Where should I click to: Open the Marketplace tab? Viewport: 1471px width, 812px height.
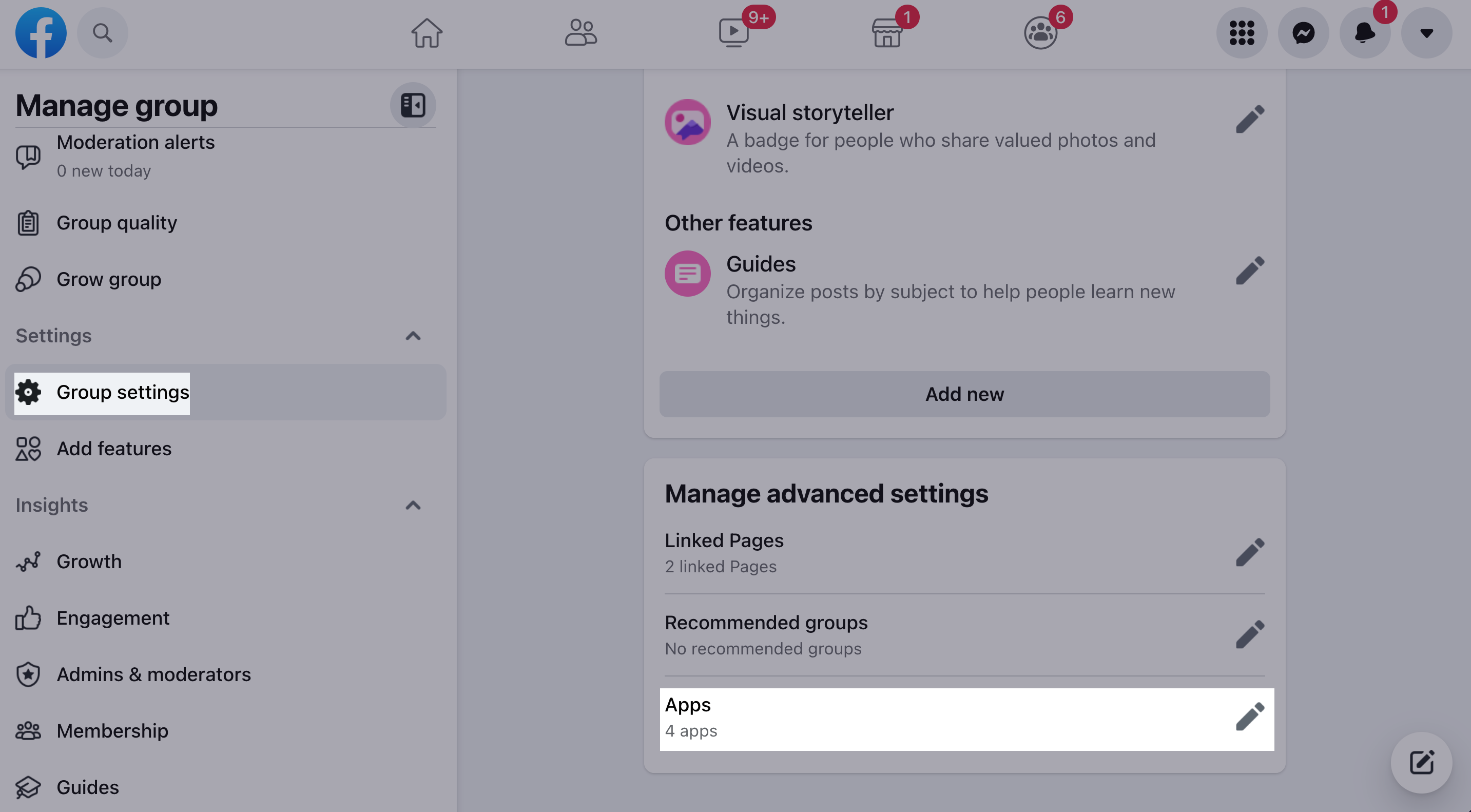887,32
